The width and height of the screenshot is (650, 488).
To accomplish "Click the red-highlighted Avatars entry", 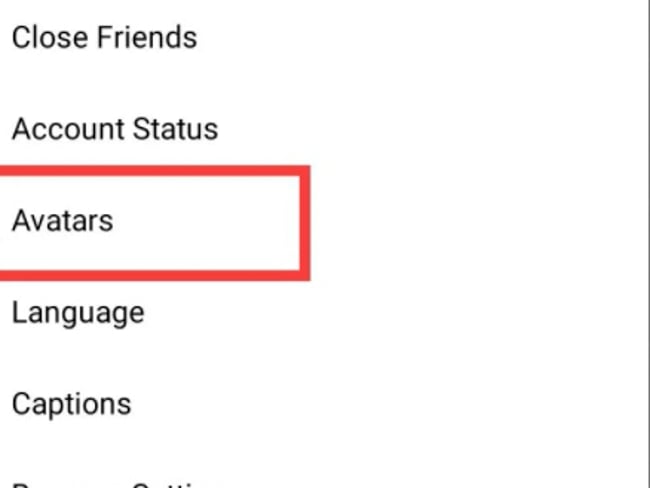I will [x=62, y=221].
